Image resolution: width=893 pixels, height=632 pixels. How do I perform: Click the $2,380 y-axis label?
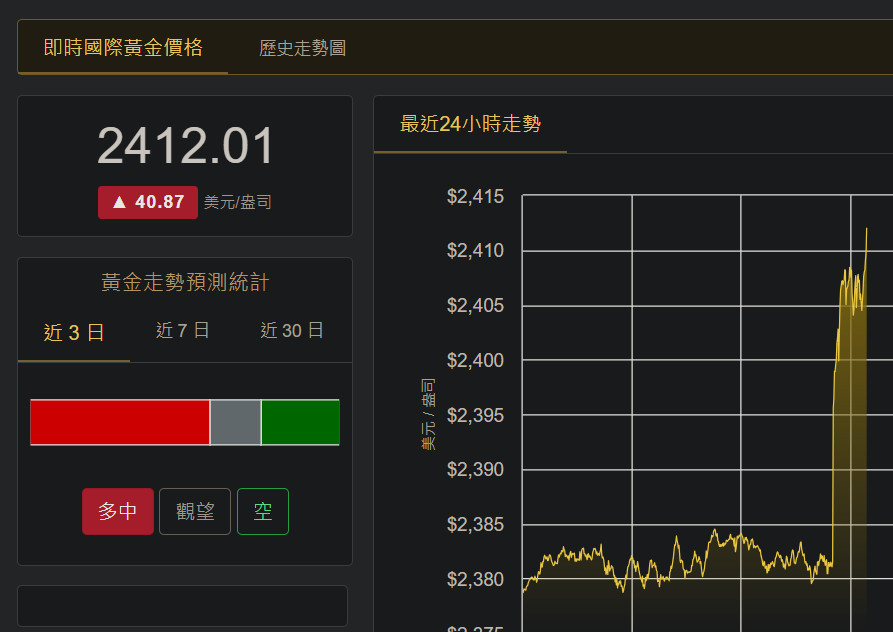(475, 580)
